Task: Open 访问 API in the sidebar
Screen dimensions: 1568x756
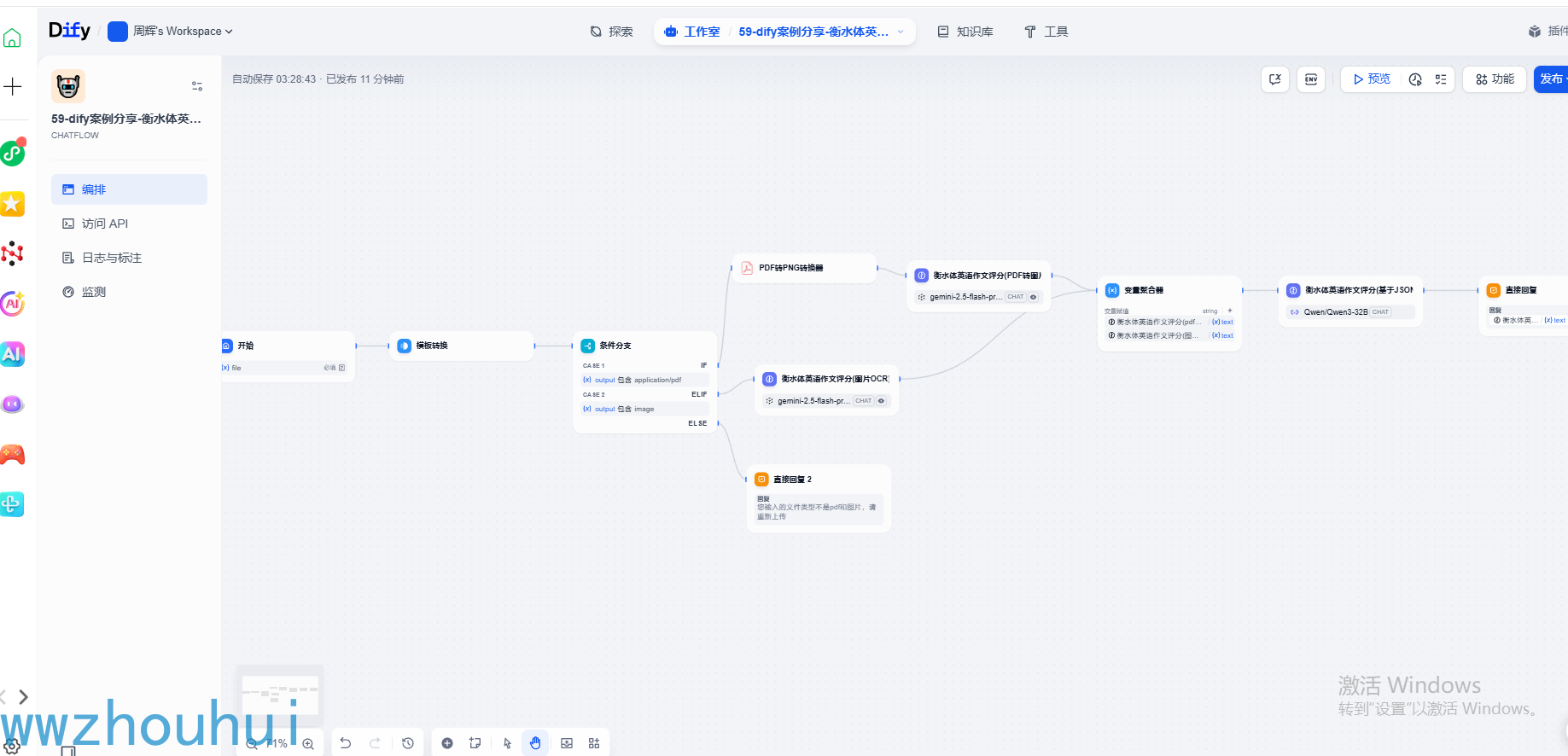Action: [129, 224]
